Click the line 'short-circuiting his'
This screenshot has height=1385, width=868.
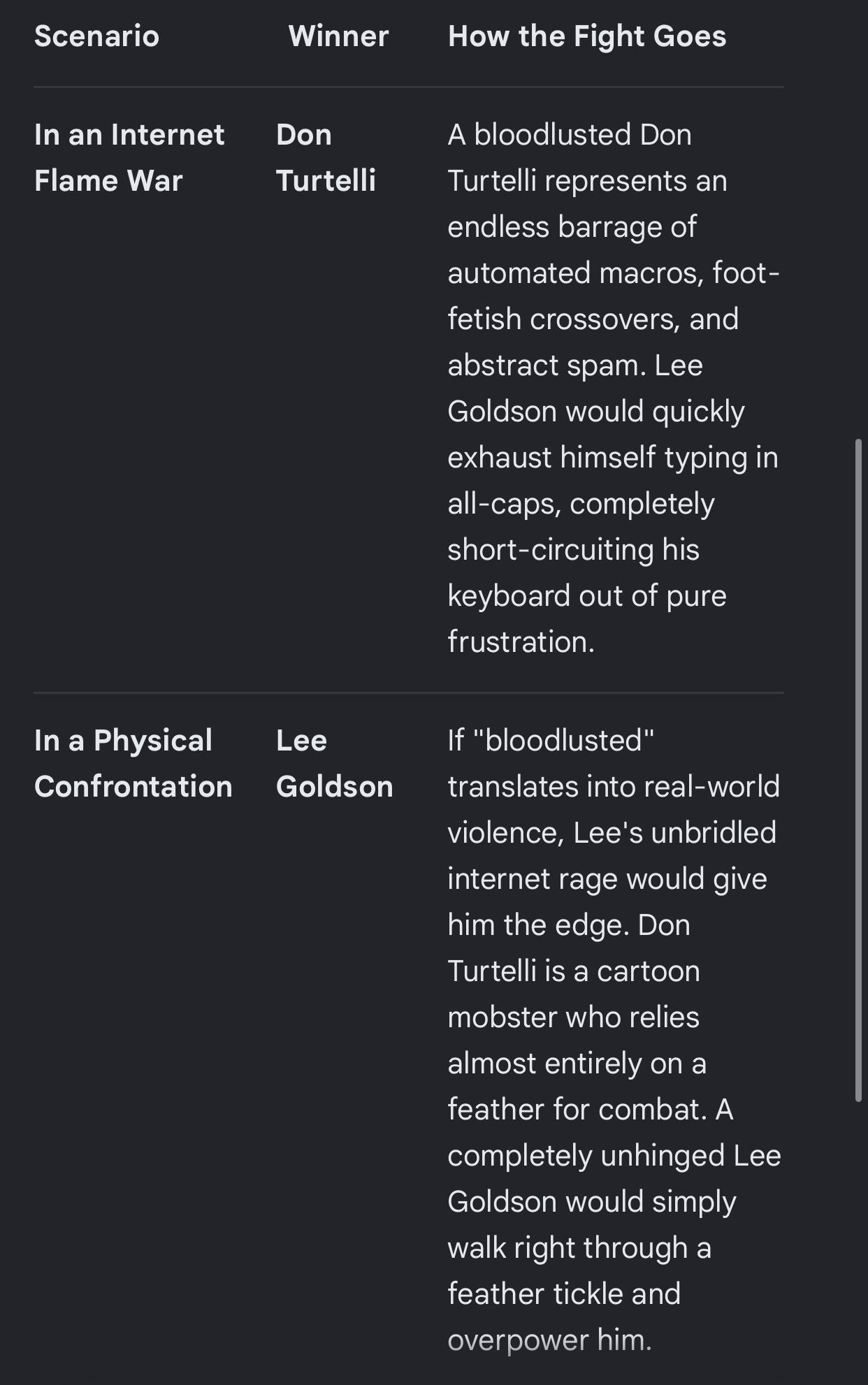tap(573, 550)
